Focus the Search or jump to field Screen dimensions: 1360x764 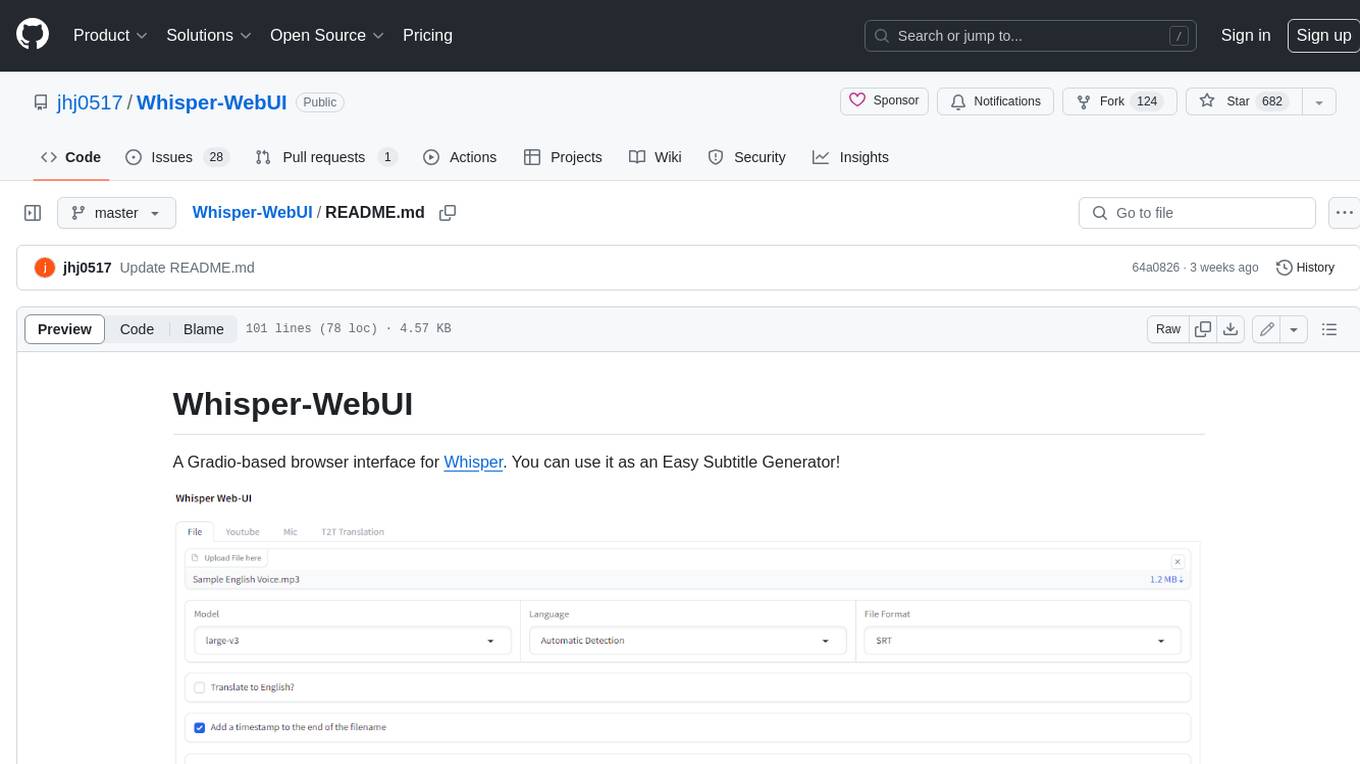[1031, 36]
